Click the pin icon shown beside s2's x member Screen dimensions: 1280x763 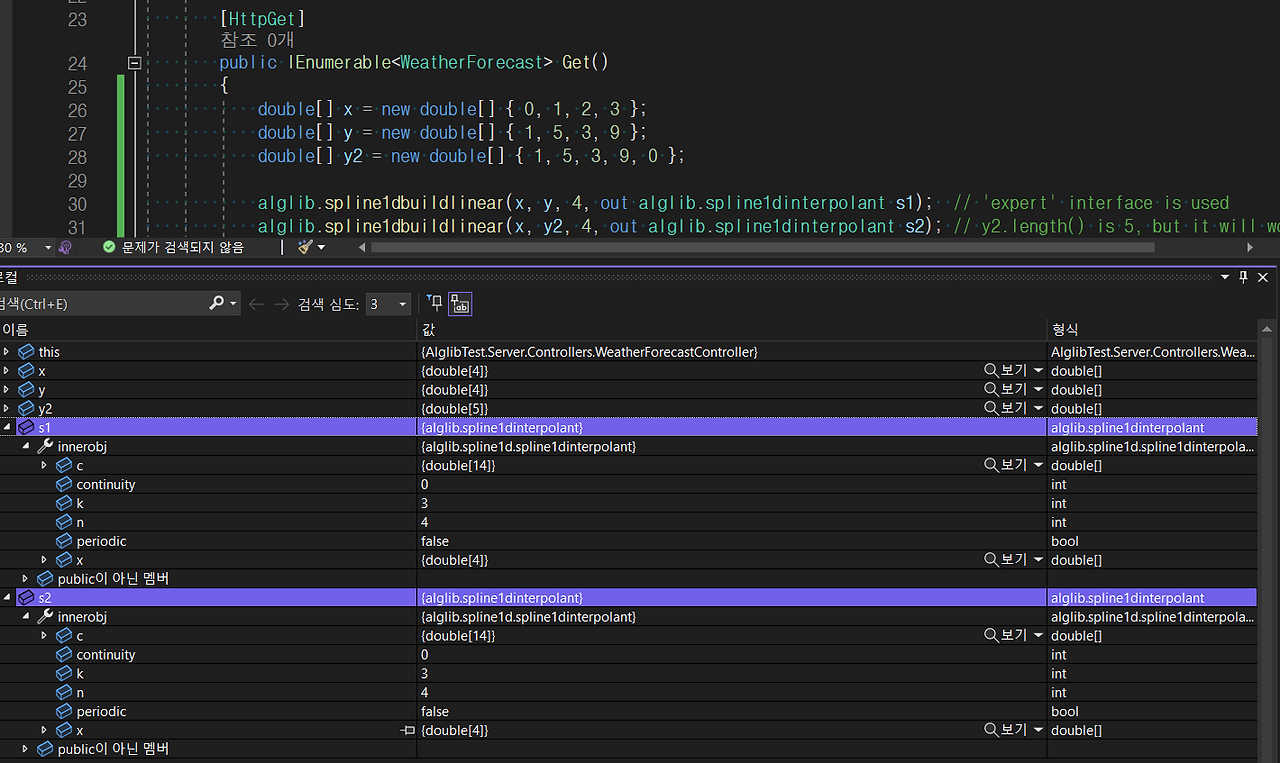pyautogui.click(x=407, y=730)
